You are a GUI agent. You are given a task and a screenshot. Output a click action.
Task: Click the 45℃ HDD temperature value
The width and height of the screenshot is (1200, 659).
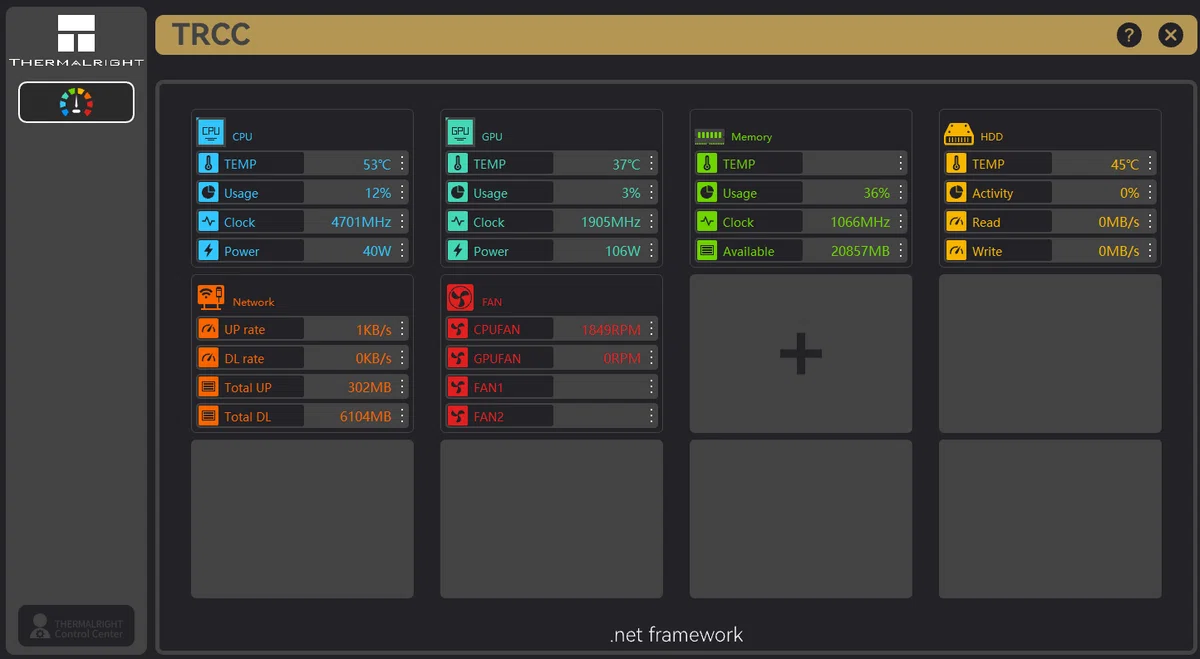pos(1125,164)
